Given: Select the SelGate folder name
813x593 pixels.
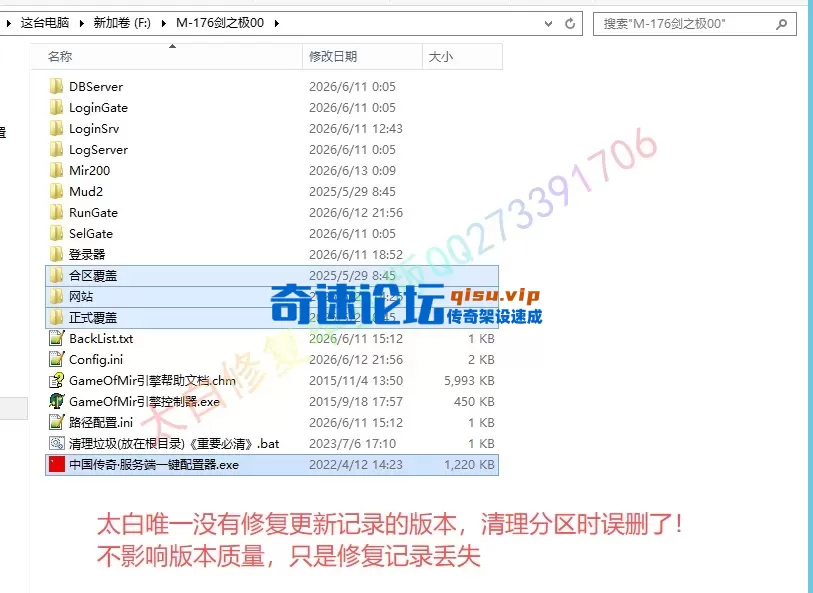Looking at the screenshot, I should pyautogui.click(x=91, y=234).
